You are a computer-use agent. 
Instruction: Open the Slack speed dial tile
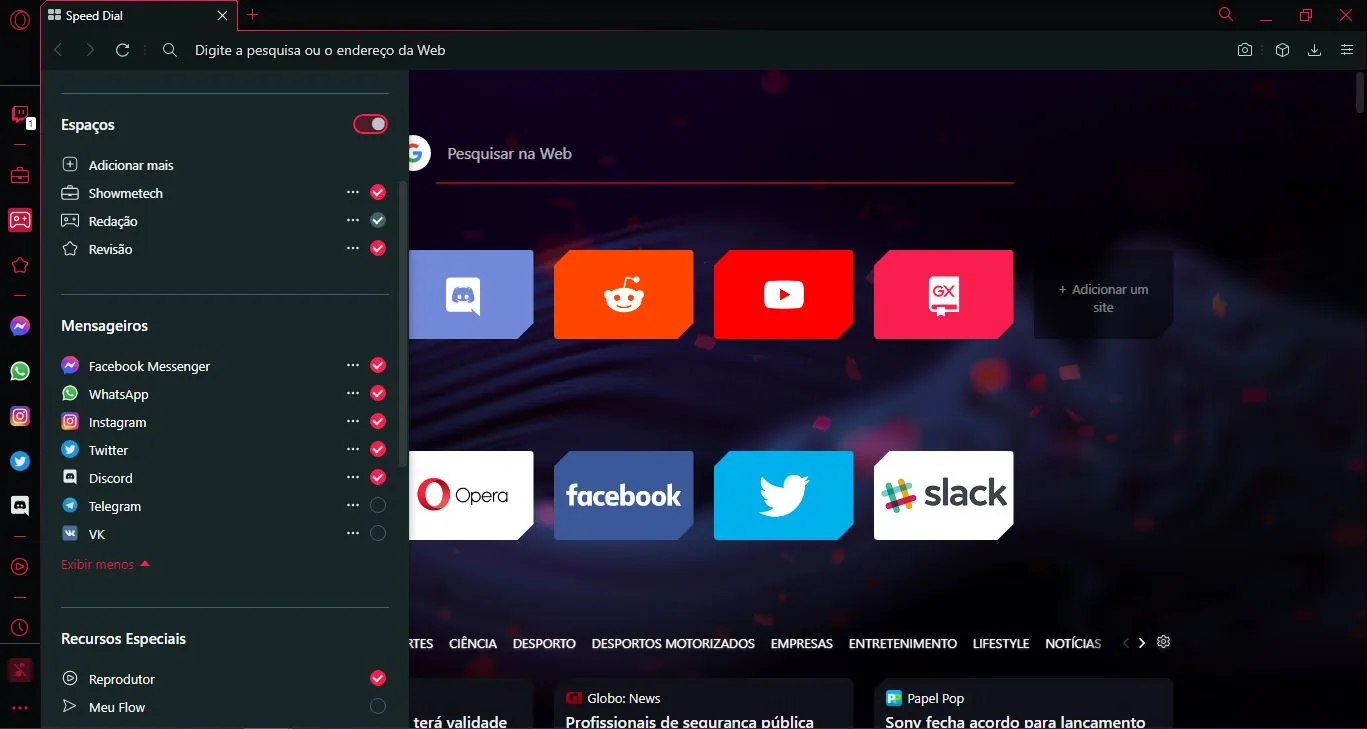[944, 495]
